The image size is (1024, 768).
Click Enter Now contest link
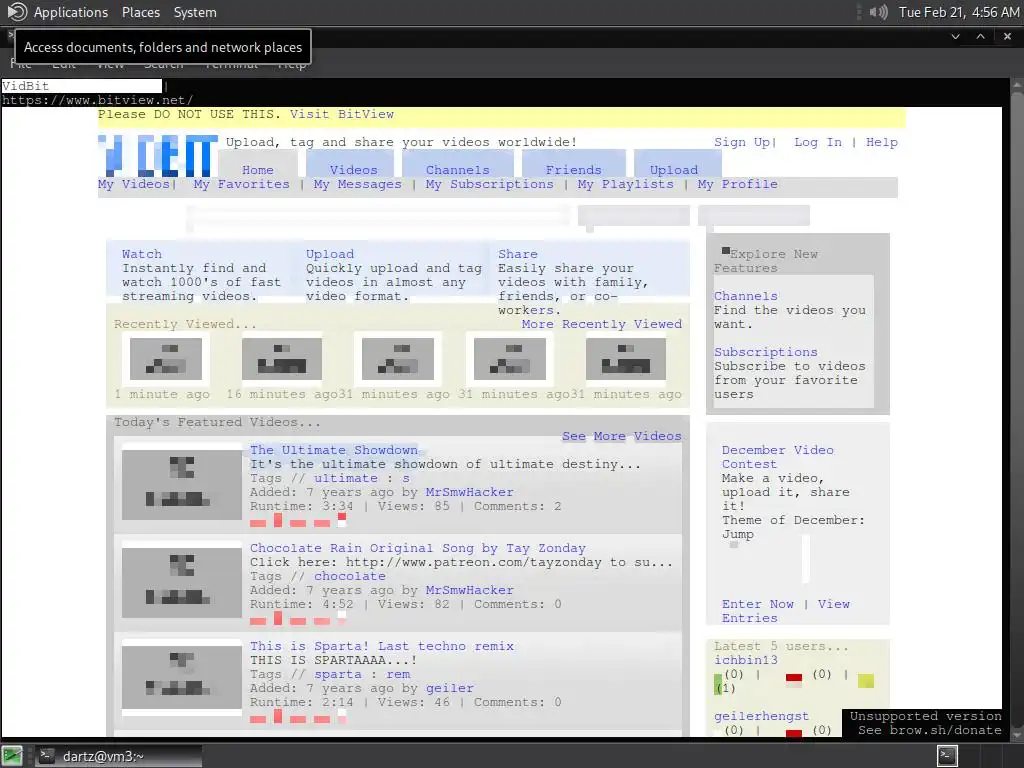pos(758,604)
